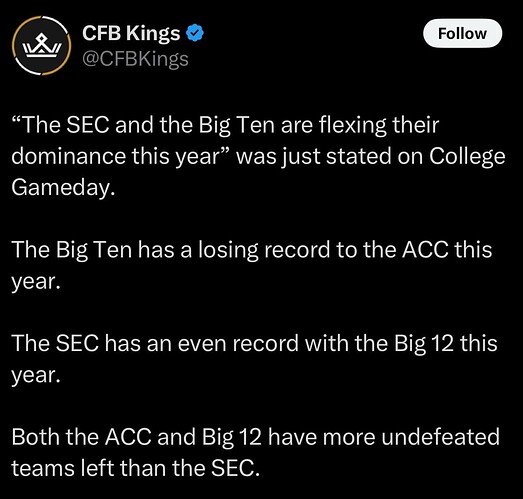The image size is (523, 499).
Task: Click the paragraph about the SEC vs Big 12
Action: coord(254,359)
